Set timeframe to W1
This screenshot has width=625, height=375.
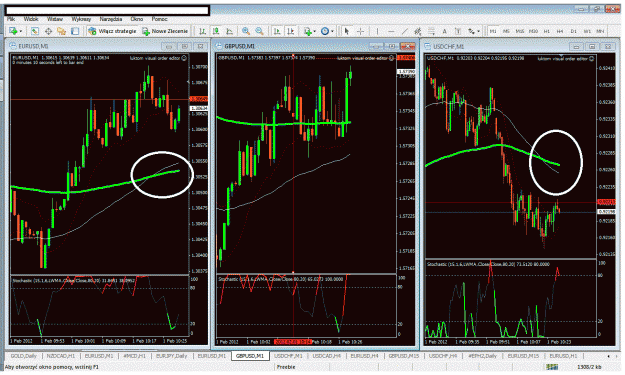click(x=587, y=31)
